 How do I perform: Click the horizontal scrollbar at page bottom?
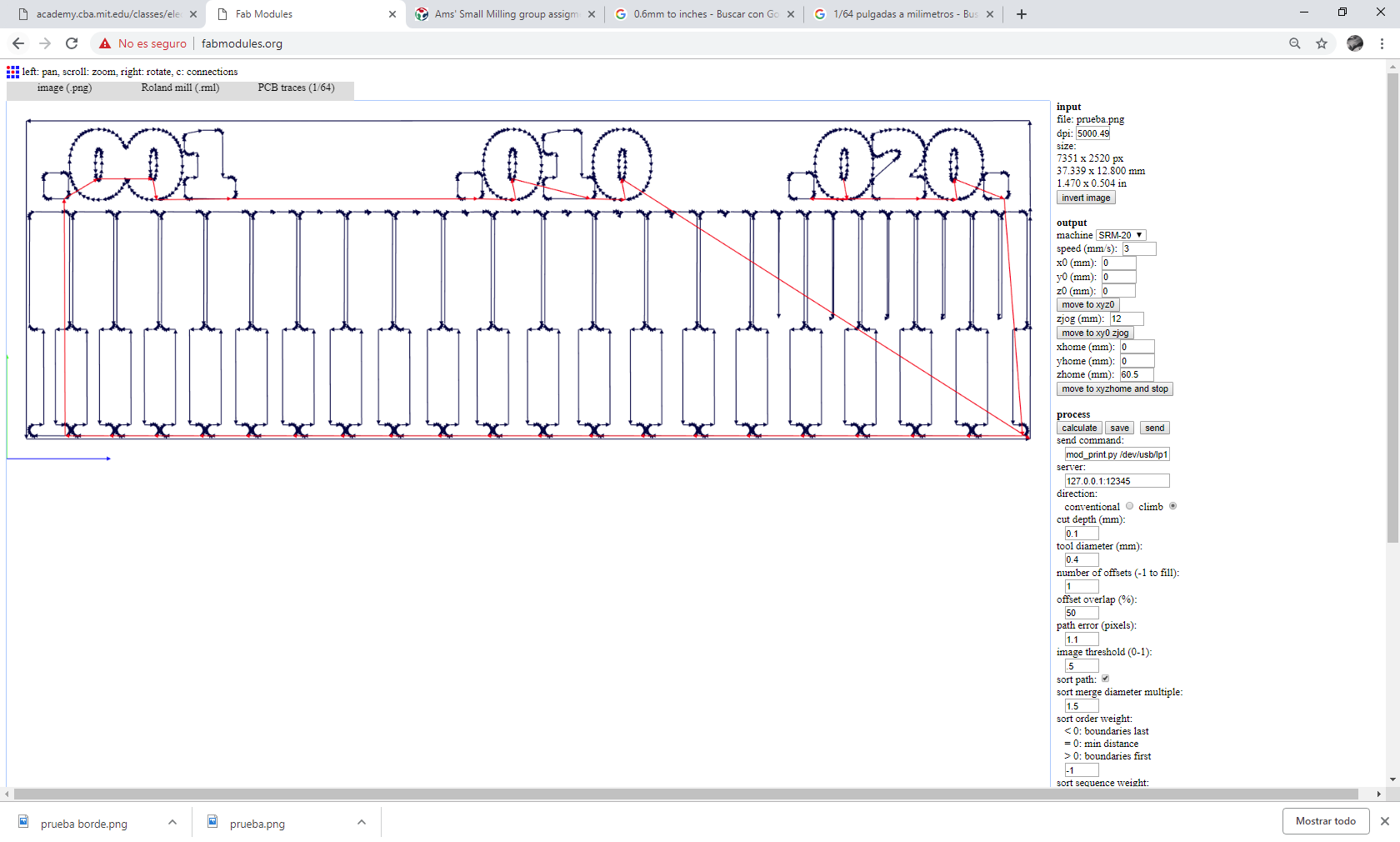pos(686,794)
